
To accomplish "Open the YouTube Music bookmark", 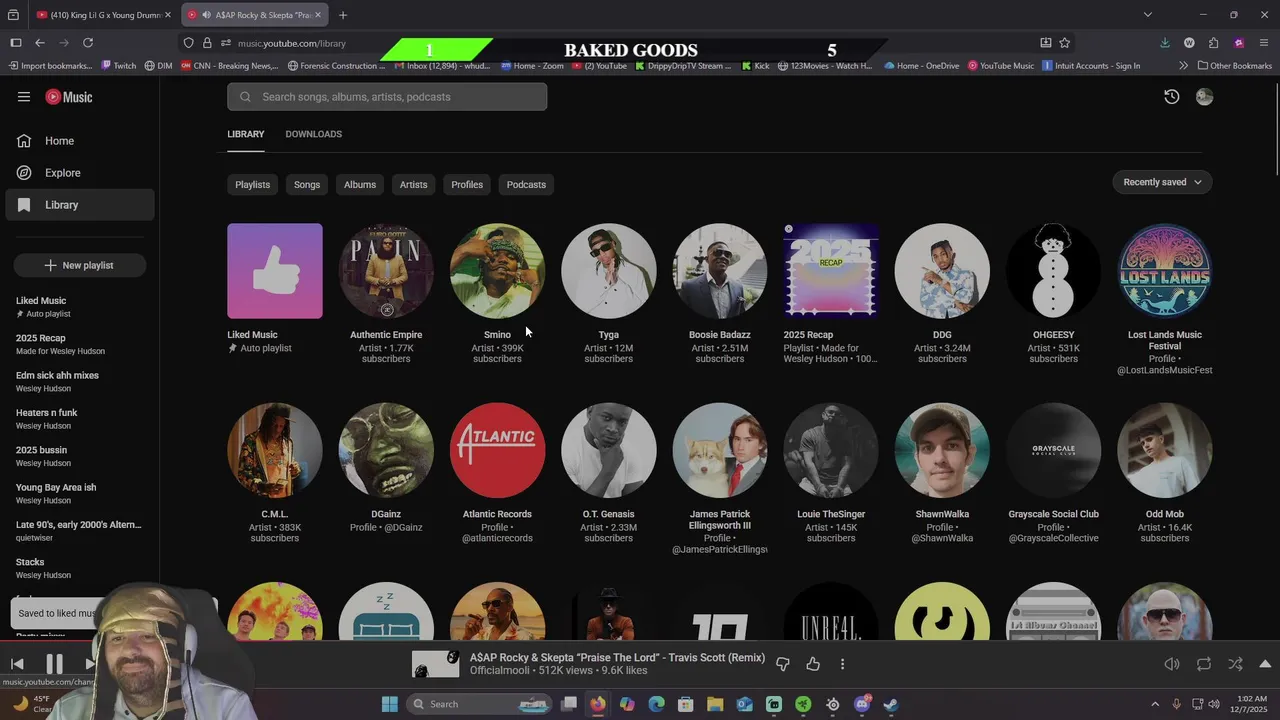I will pos(1000,66).
